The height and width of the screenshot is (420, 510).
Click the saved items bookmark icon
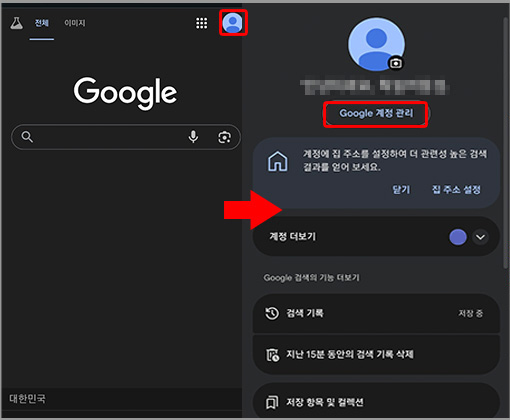(x=272, y=402)
